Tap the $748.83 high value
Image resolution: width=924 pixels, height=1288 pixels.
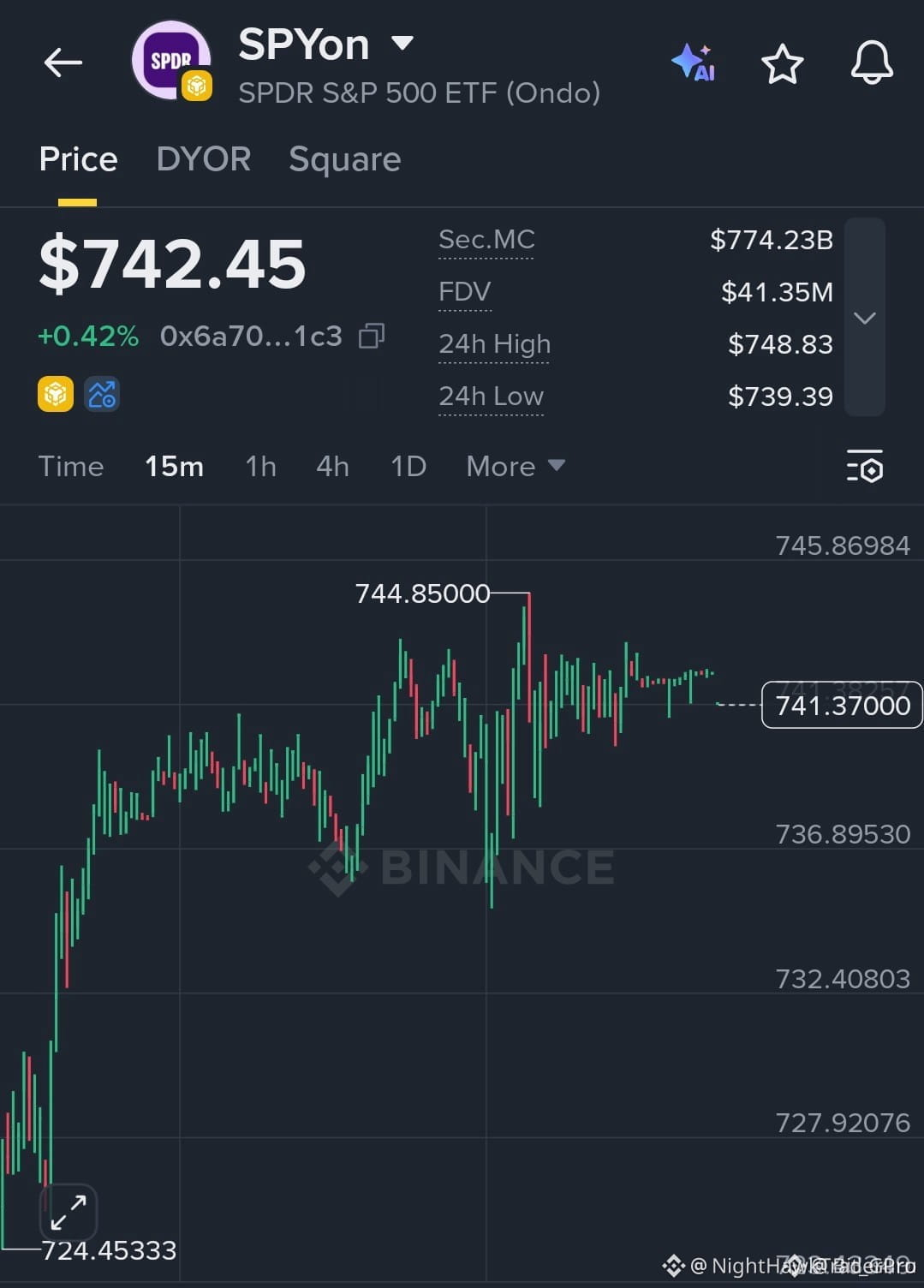tap(780, 344)
